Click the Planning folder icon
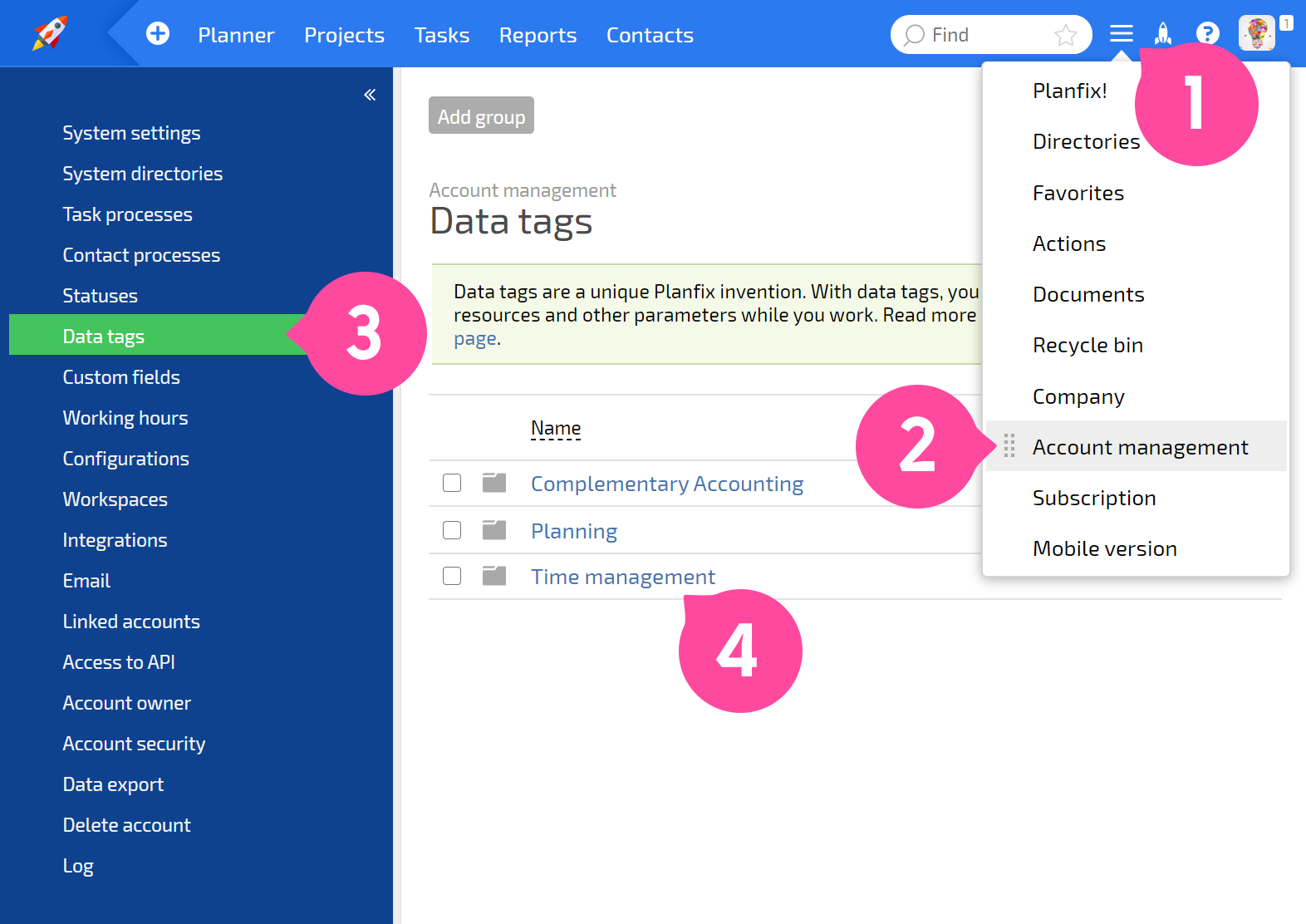1306x924 pixels. tap(494, 530)
